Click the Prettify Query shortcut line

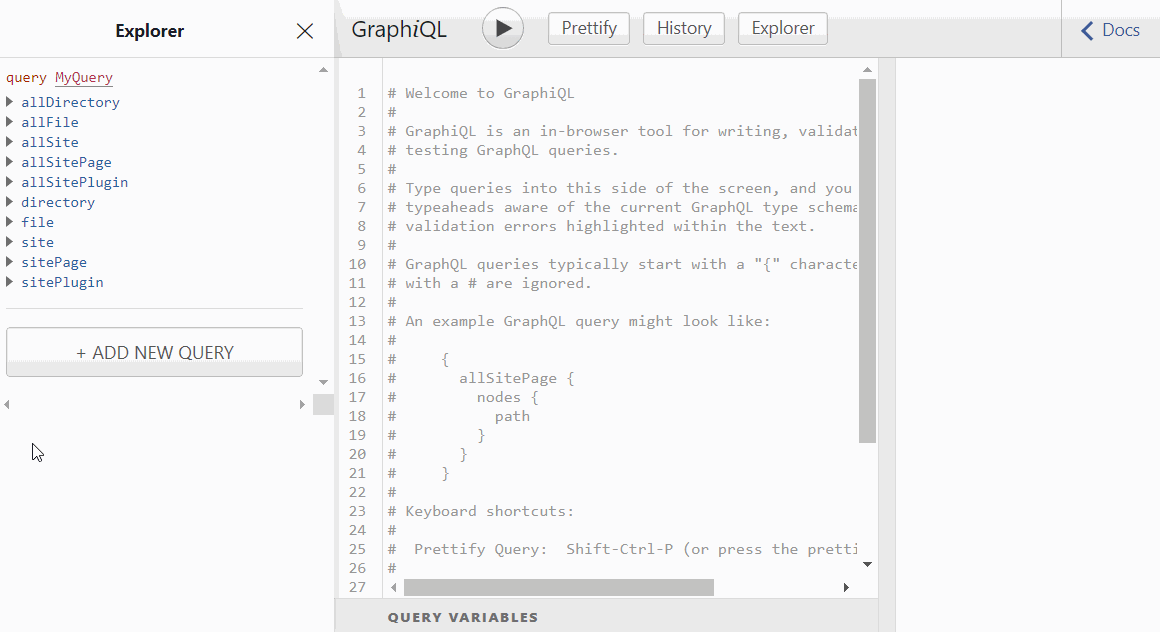[622, 549]
